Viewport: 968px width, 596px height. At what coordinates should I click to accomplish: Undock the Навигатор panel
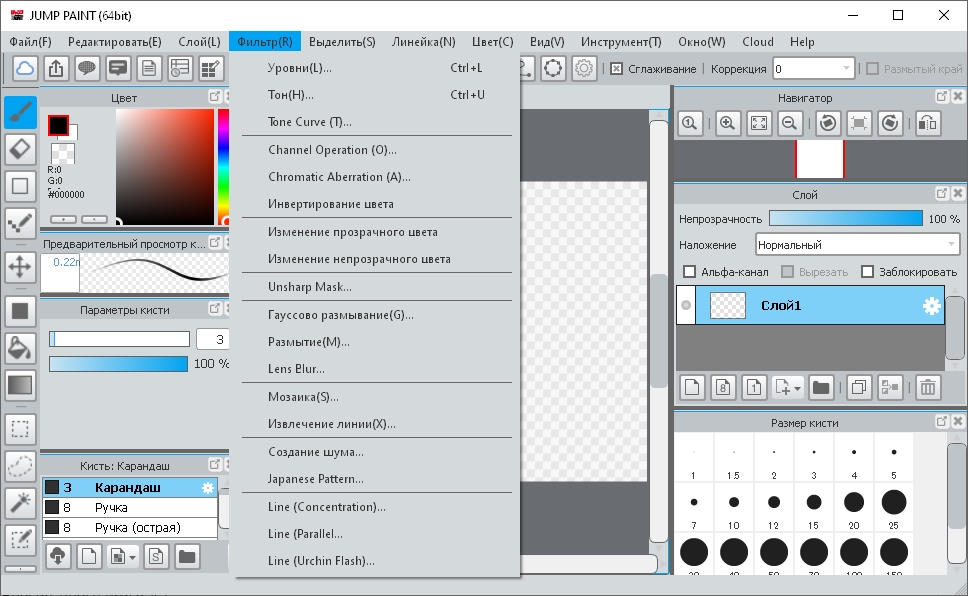click(941, 96)
